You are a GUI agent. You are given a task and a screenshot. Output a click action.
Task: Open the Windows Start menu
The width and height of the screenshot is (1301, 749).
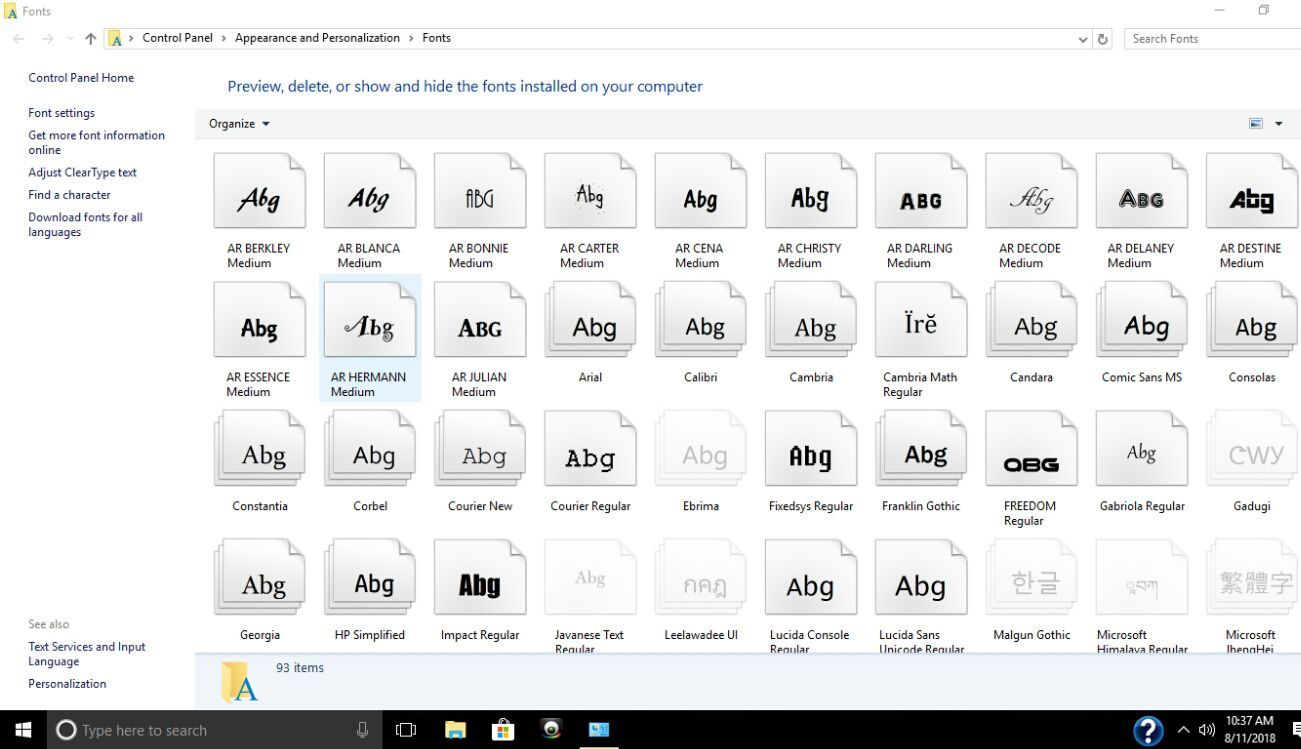coord(24,730)
